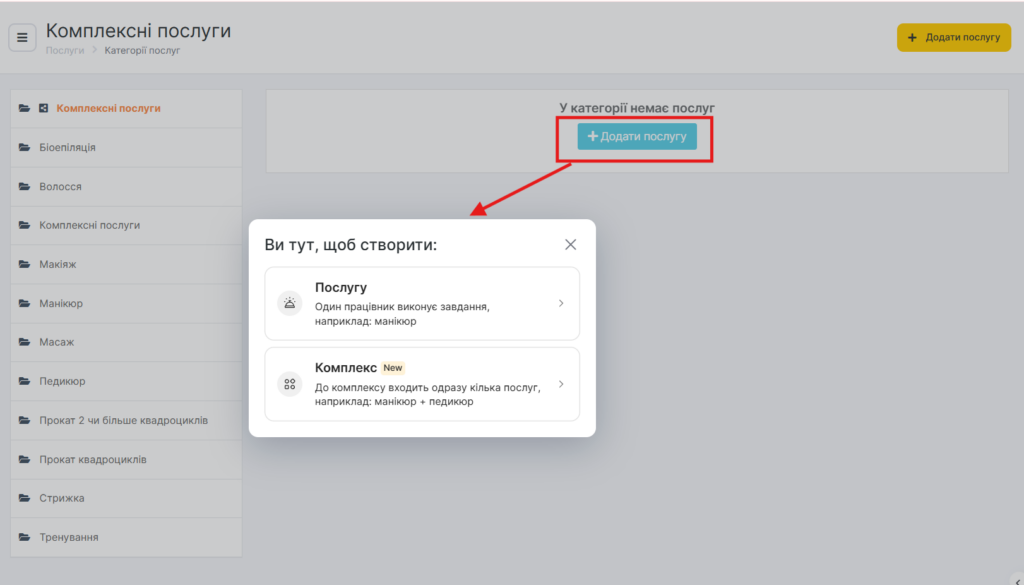Select the Масаж category

tap(57, 343)
